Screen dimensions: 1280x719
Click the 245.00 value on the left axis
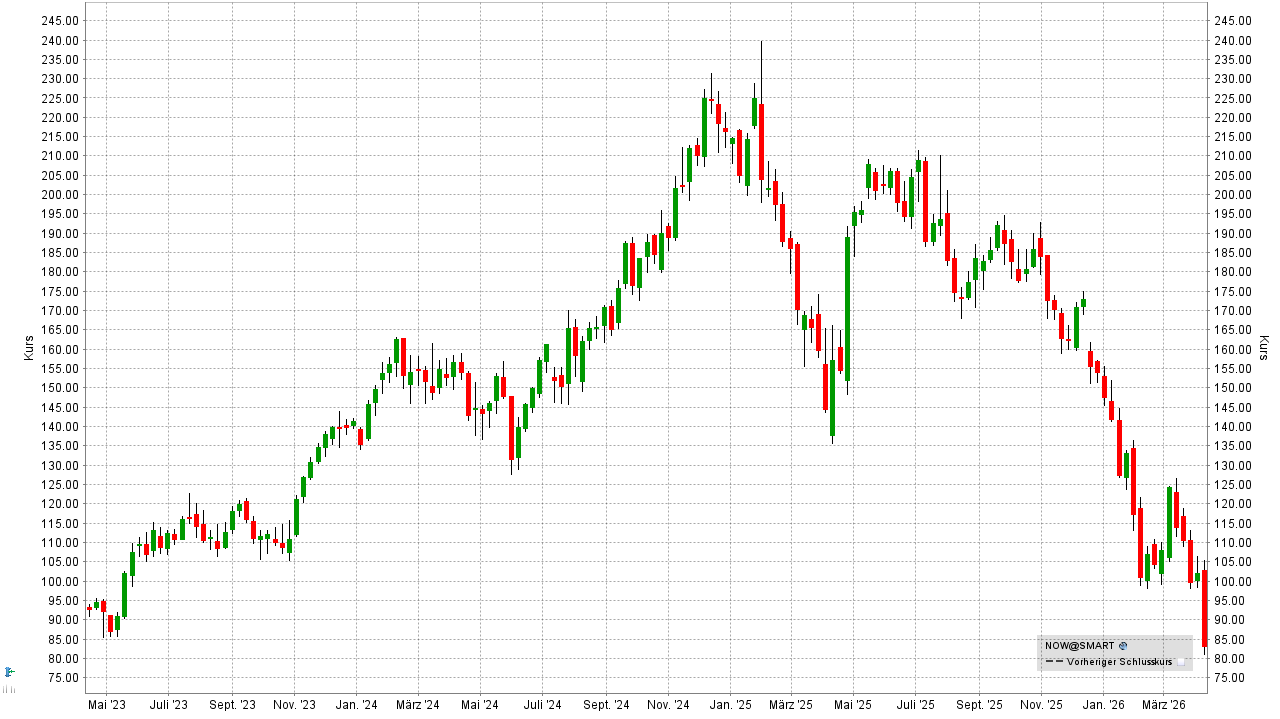click(x=62, y=21)
